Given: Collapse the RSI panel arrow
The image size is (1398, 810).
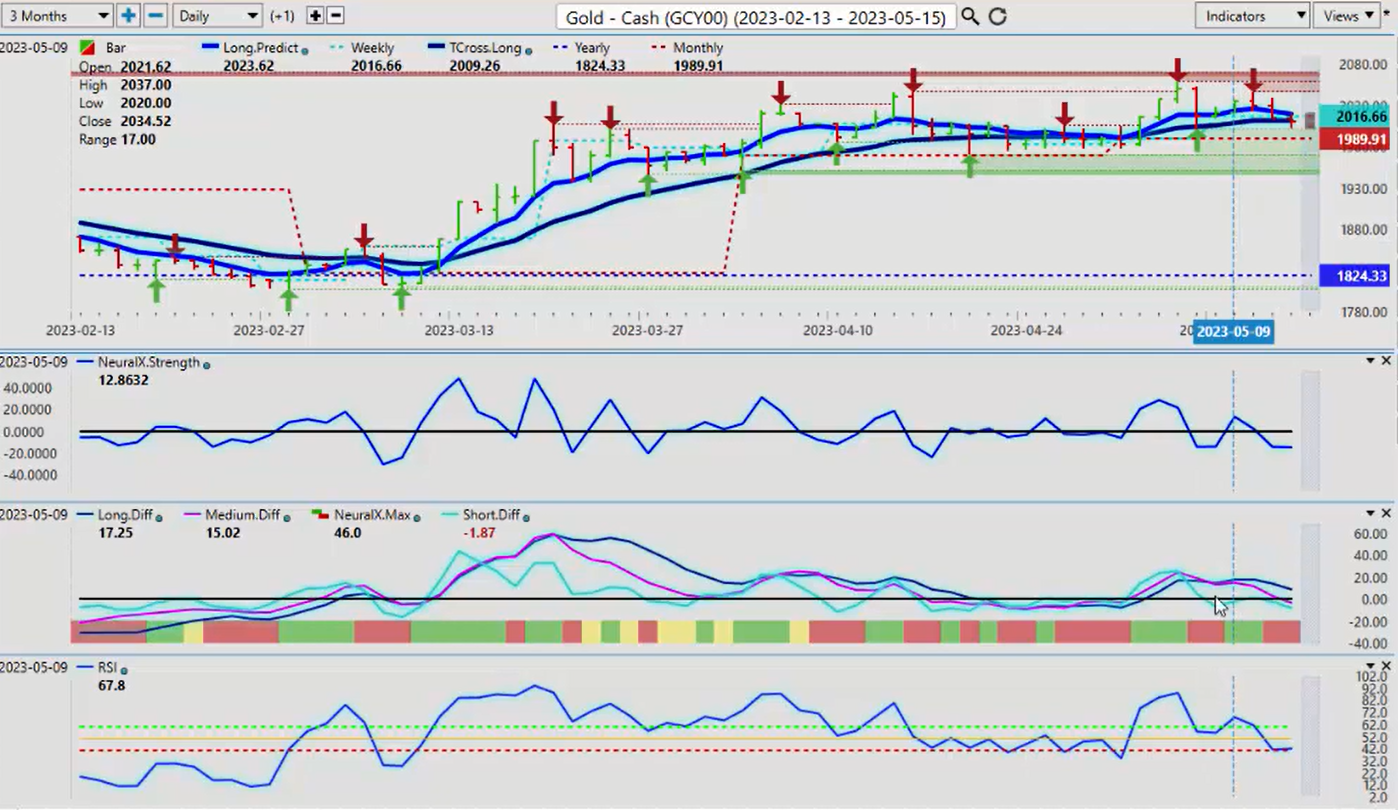Looking at the screenshot, I should (x=1370, y=665).
